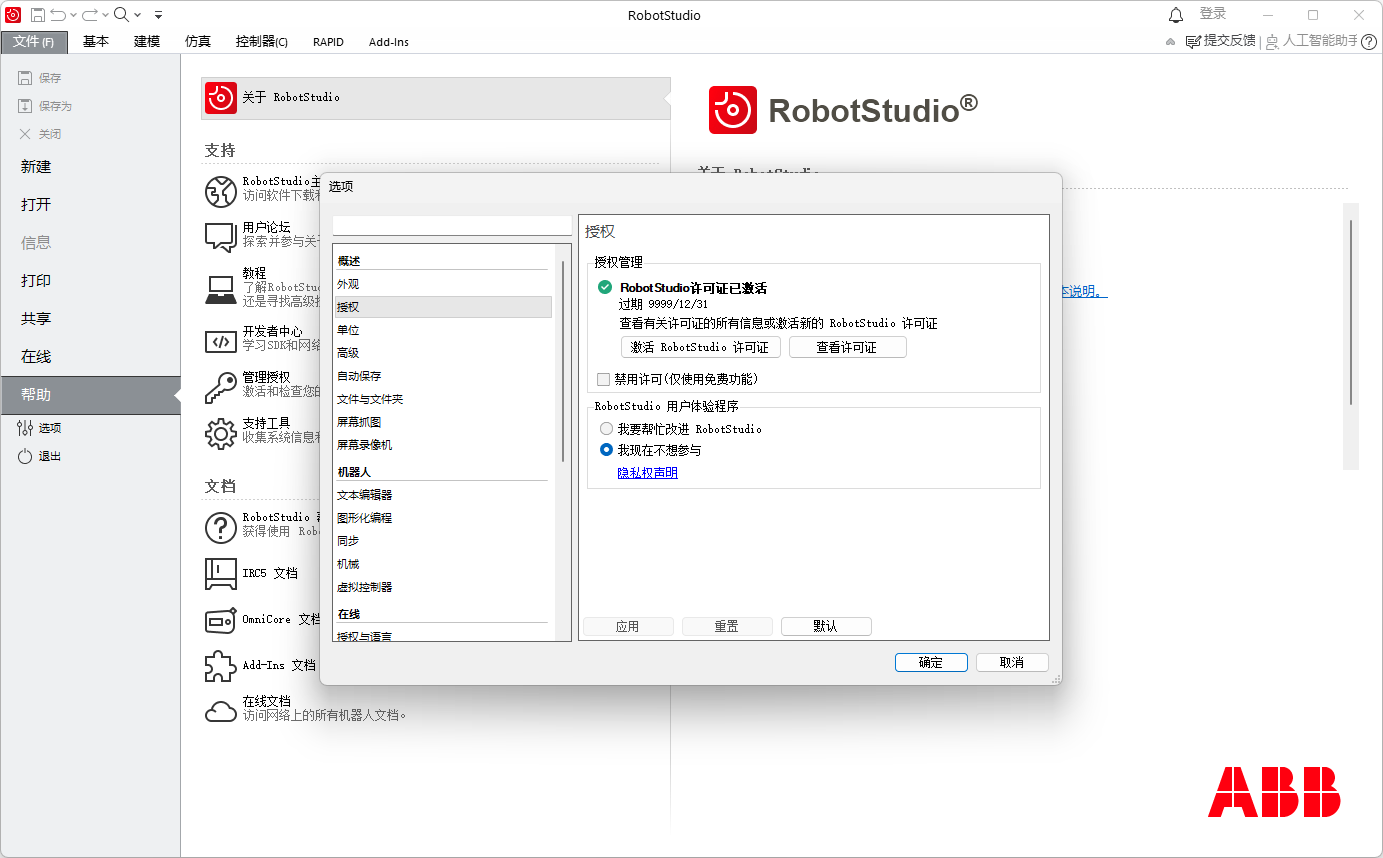Open the AI assistant (人工智能助手)
This screenshot has height=858, width=1383.
(1310, 41)
